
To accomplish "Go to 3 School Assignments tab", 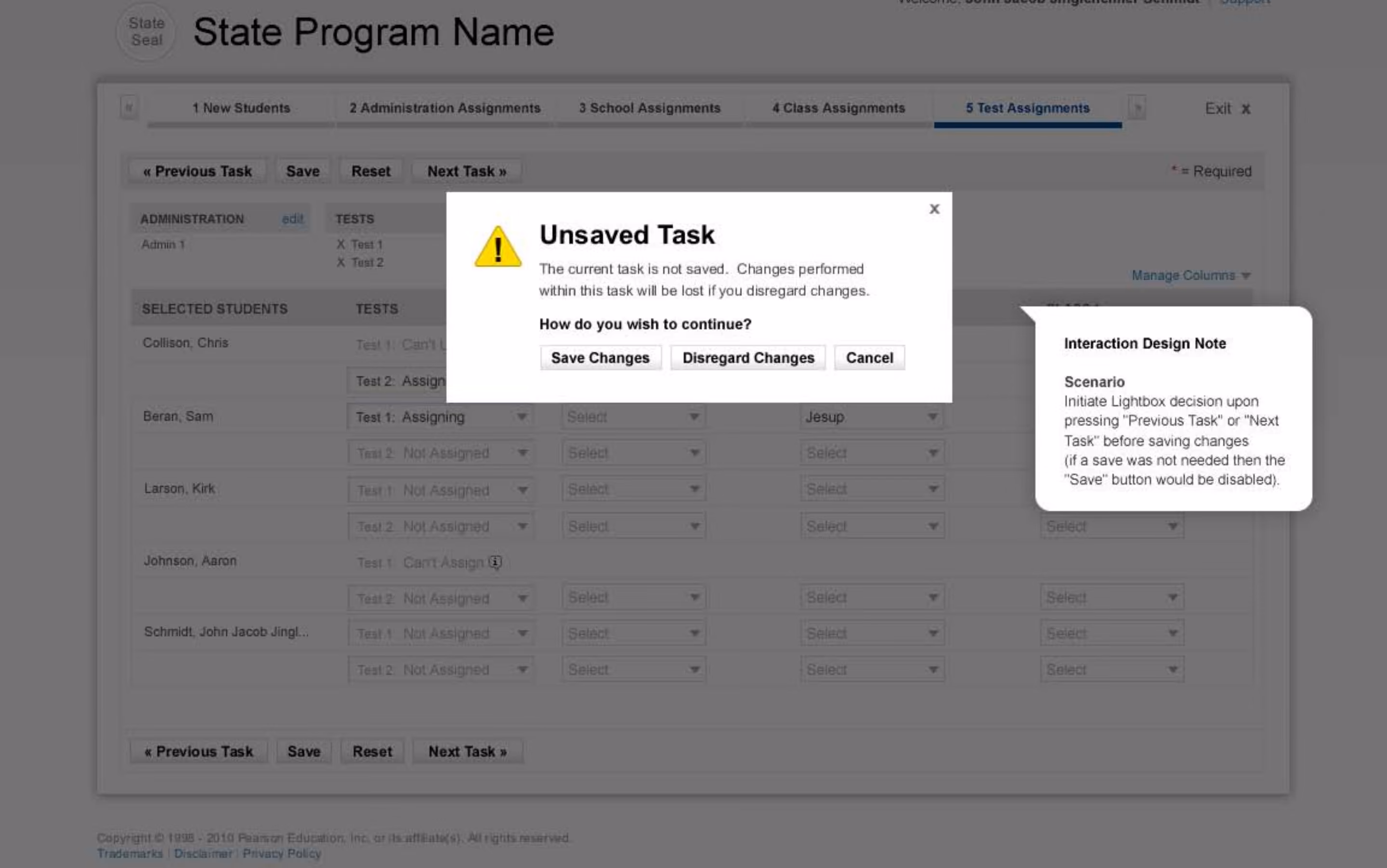I will tap(650, 108).
